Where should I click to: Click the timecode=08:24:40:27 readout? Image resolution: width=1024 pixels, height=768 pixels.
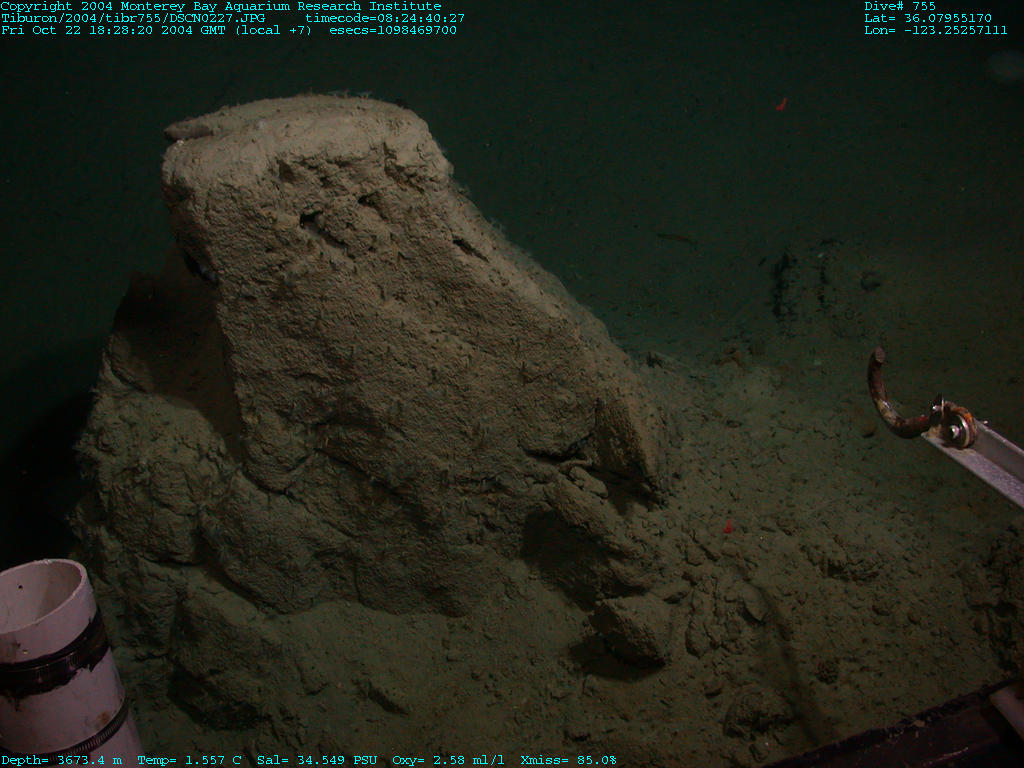tap(385, 18)
